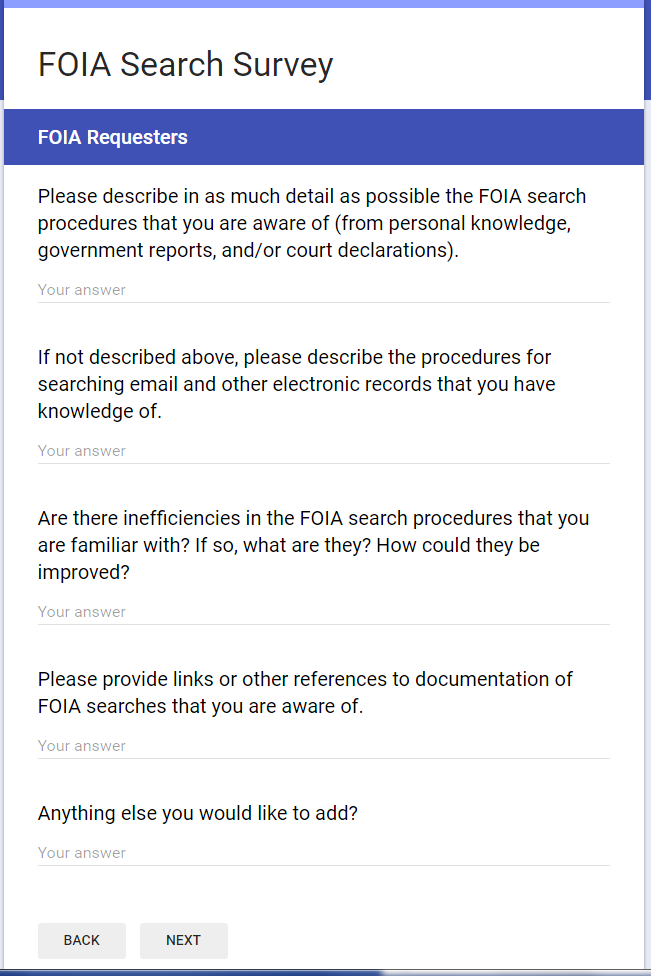Click the lavender page margin at the right edge
This screenshot has height=976, width=651.
coord(647,500)
